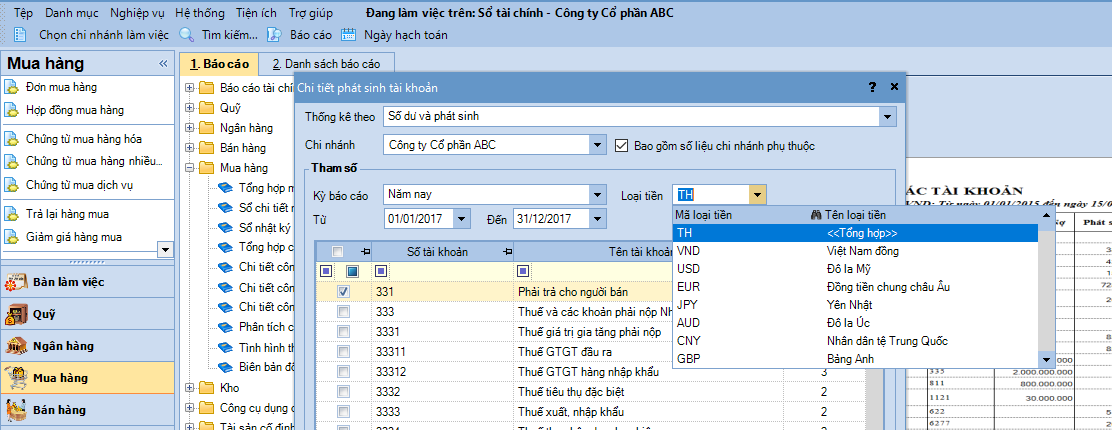1112x430 pixels.
Task: Open Đơn mua hàng in sidebar
Action: click(x=61, y=87)
